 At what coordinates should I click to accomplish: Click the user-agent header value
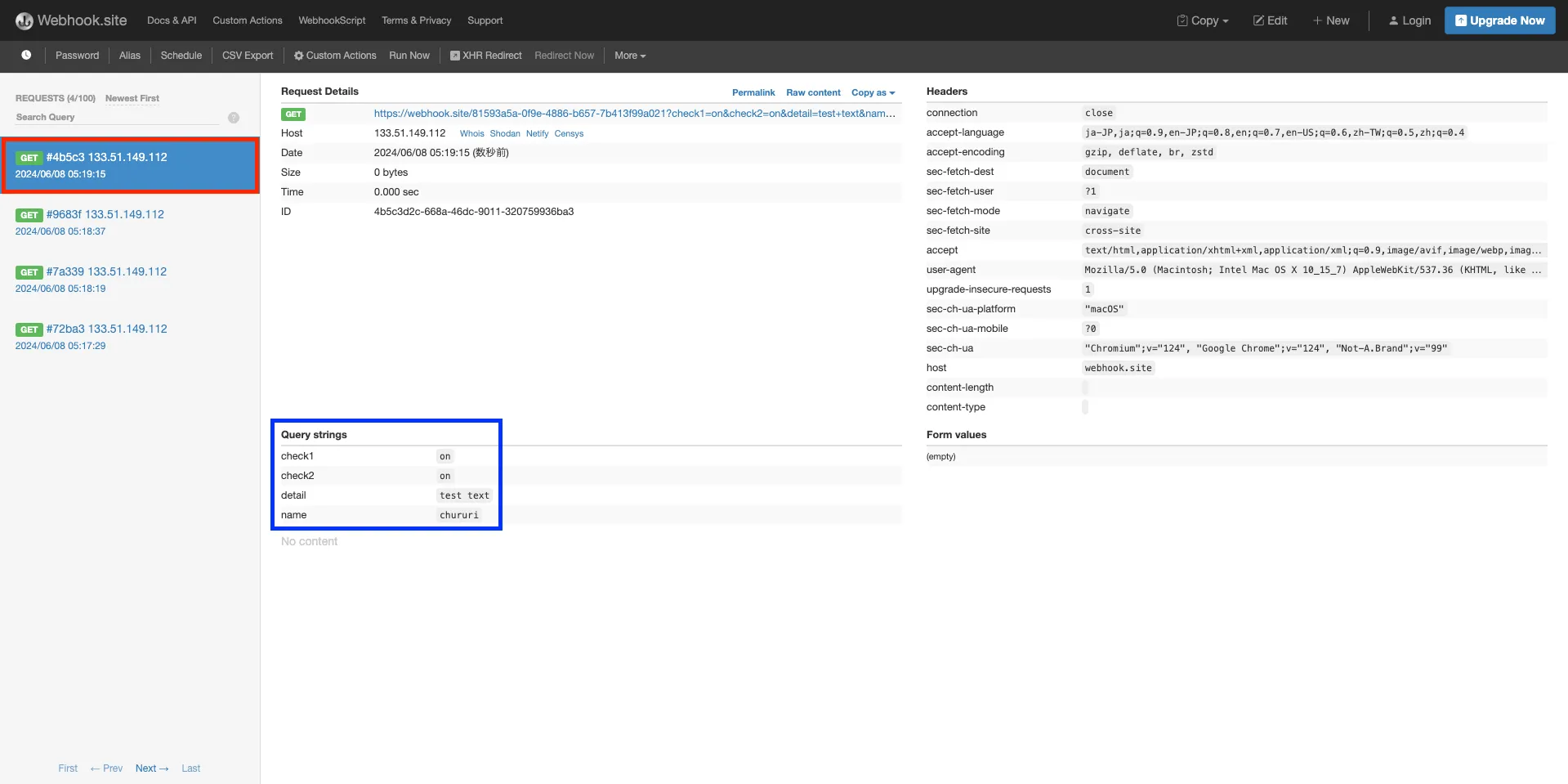coord(1313,270)
